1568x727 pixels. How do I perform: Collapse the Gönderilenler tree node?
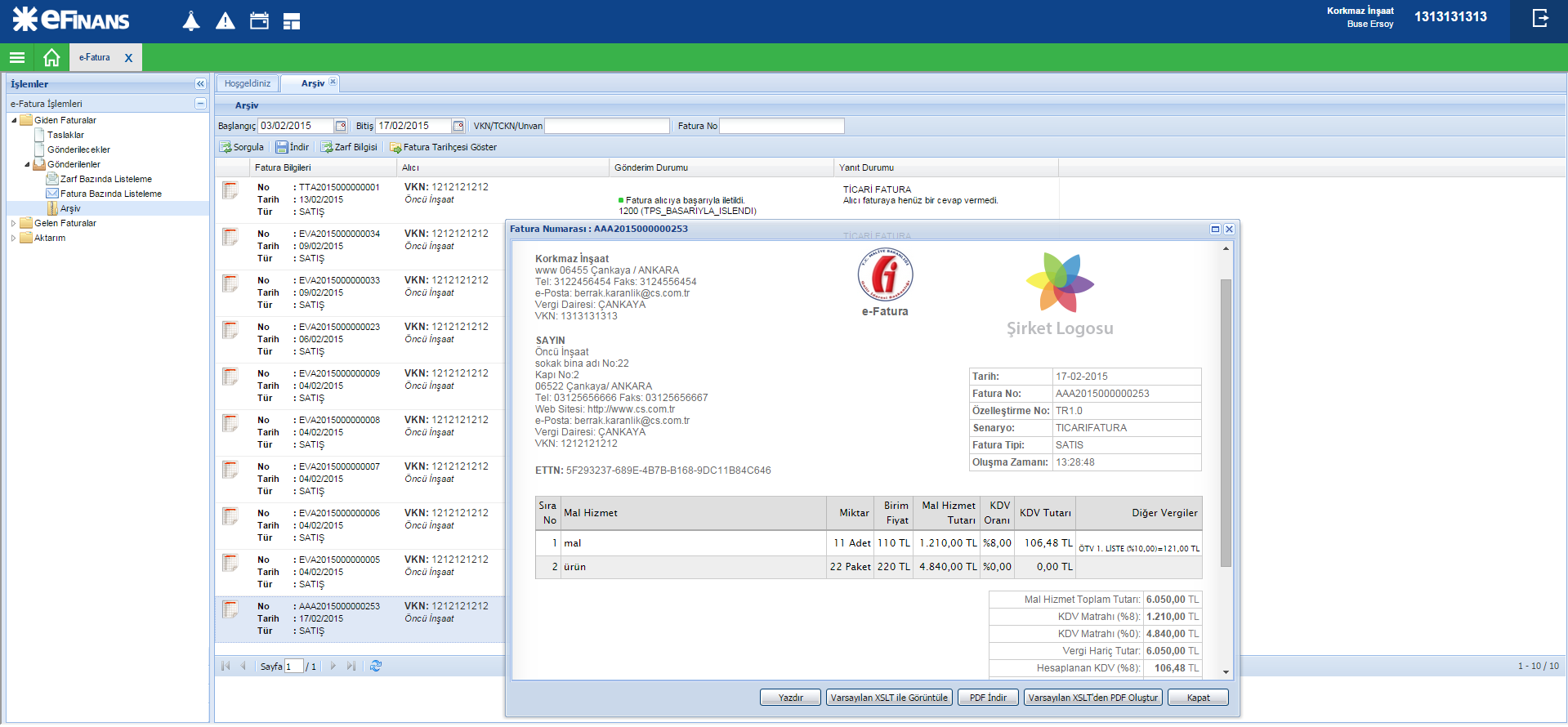coord(27,164)
